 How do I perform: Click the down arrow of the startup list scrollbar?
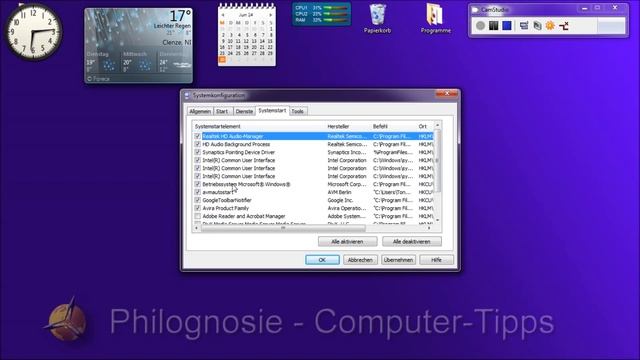point(438,220)
